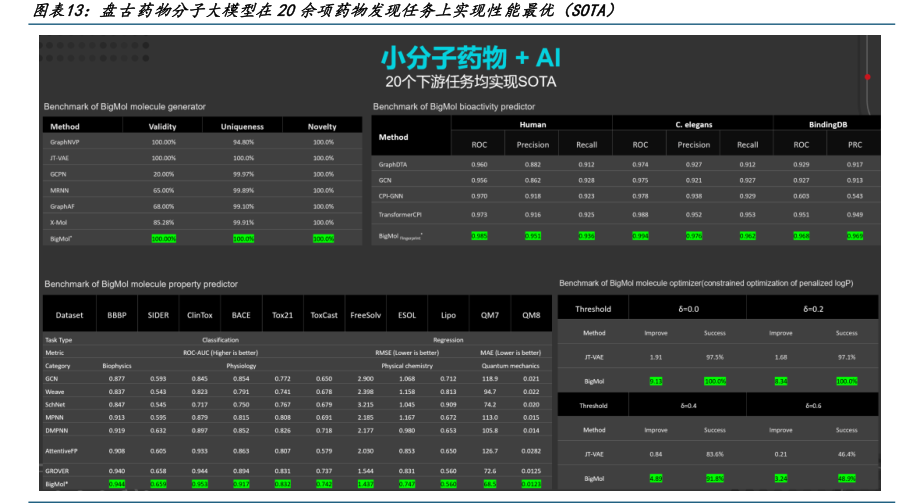This screenshot has height=504, width=905.
Task: Click the "GraphAF" row label
Action: click(x=62, y=207)
